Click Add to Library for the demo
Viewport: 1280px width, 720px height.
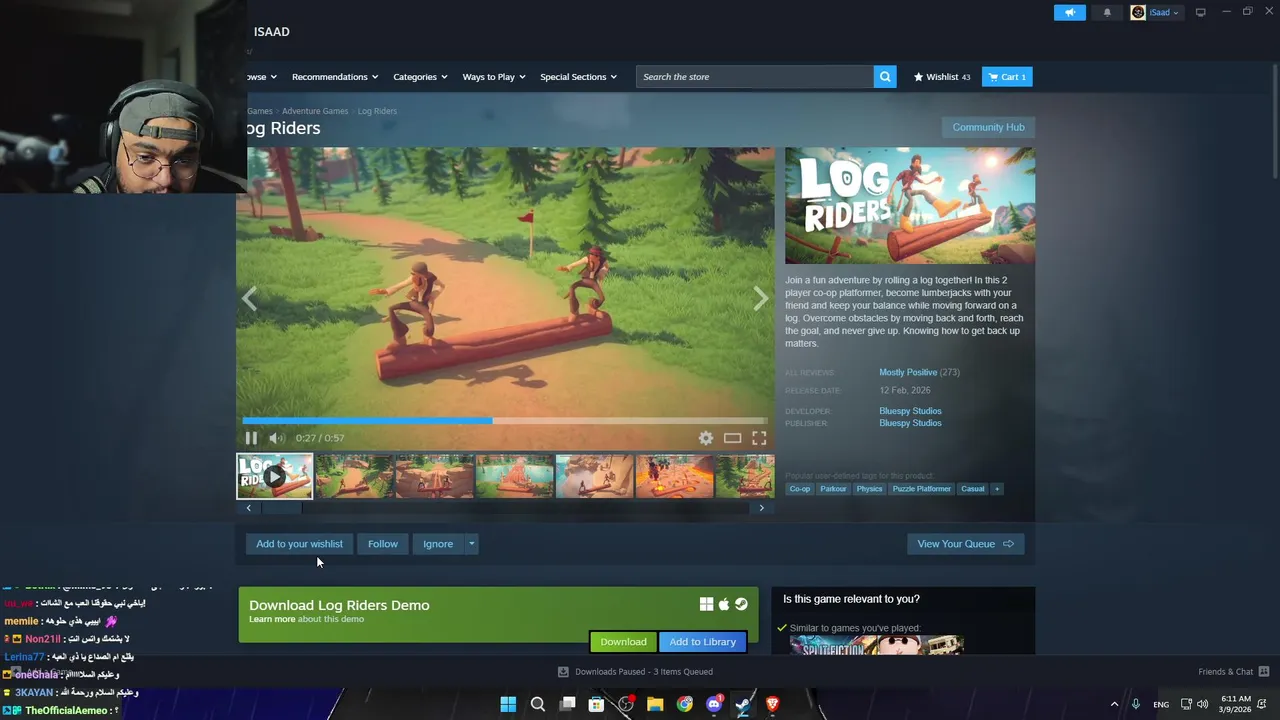click(702, 642)
